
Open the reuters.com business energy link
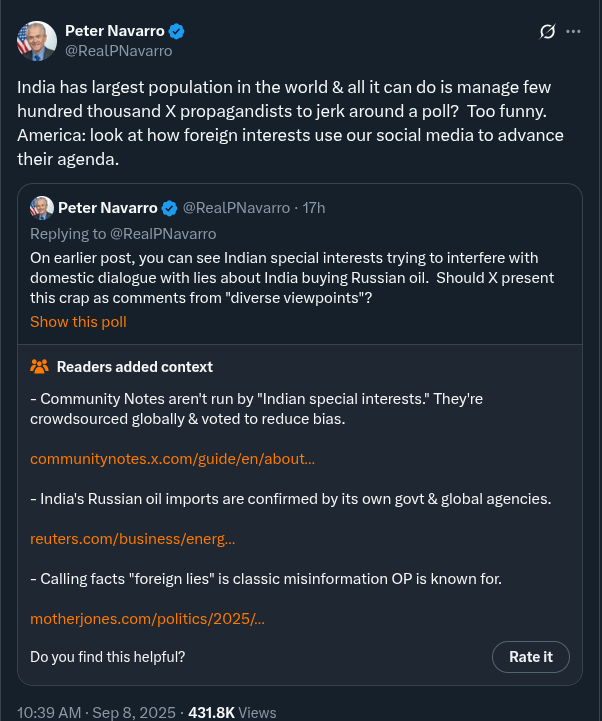pos(132,539)
